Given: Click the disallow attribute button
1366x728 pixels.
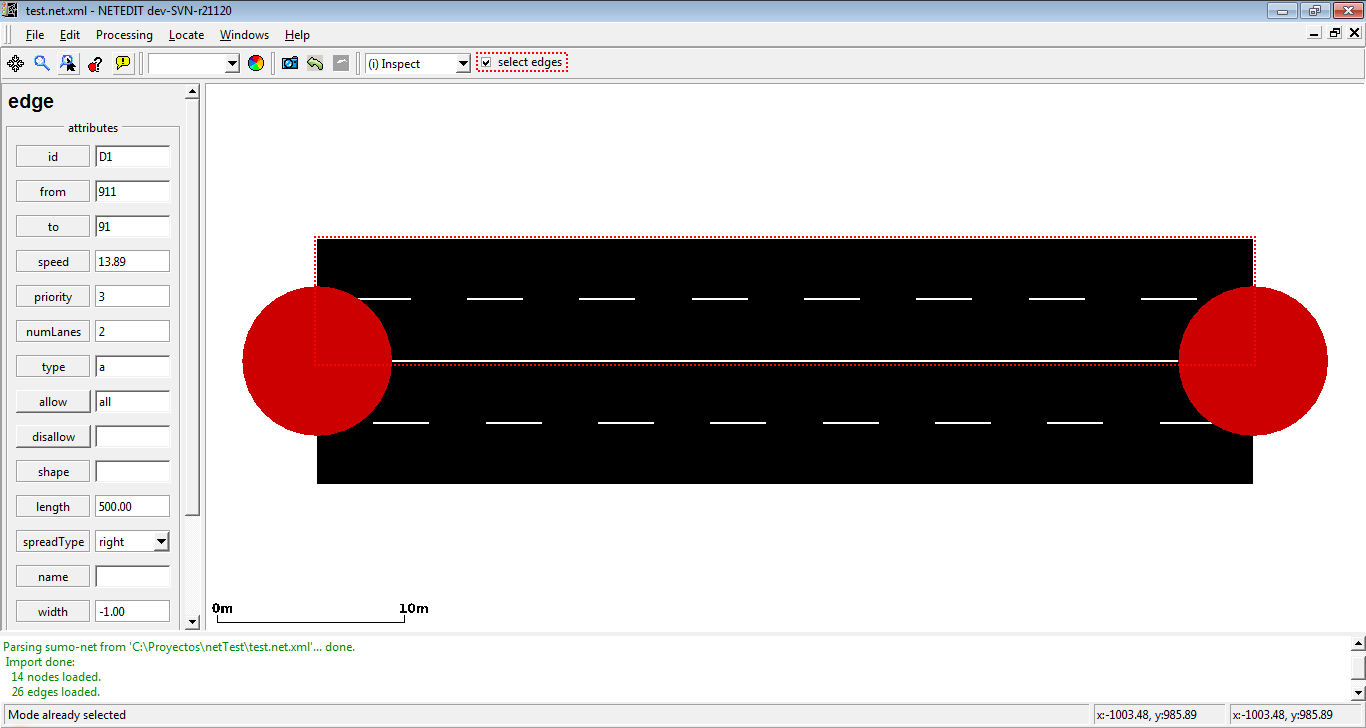Looking at the screenshot, I should tap(53, 436).
